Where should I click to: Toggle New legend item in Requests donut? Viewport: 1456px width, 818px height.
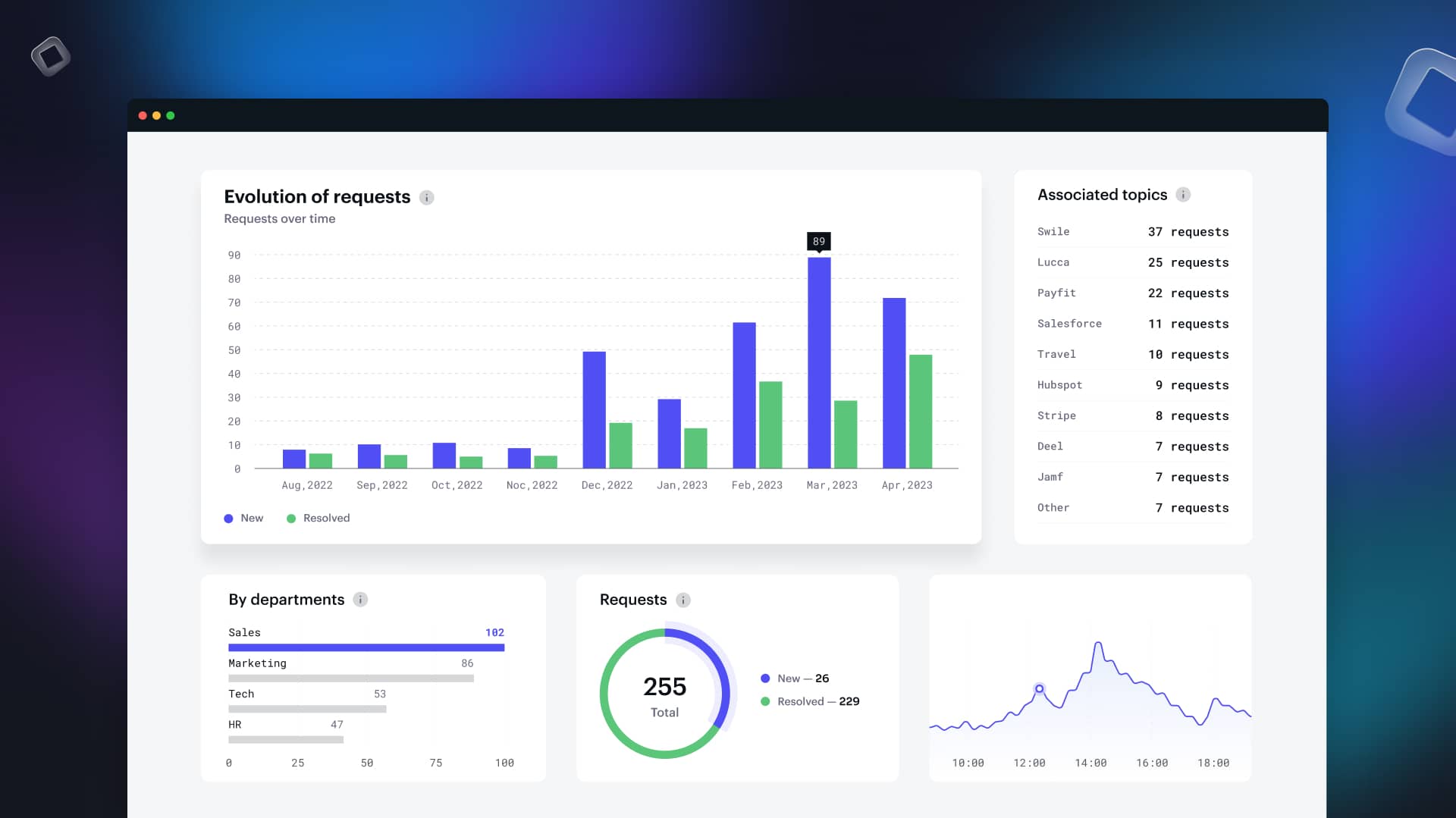(x=794, y=679)
